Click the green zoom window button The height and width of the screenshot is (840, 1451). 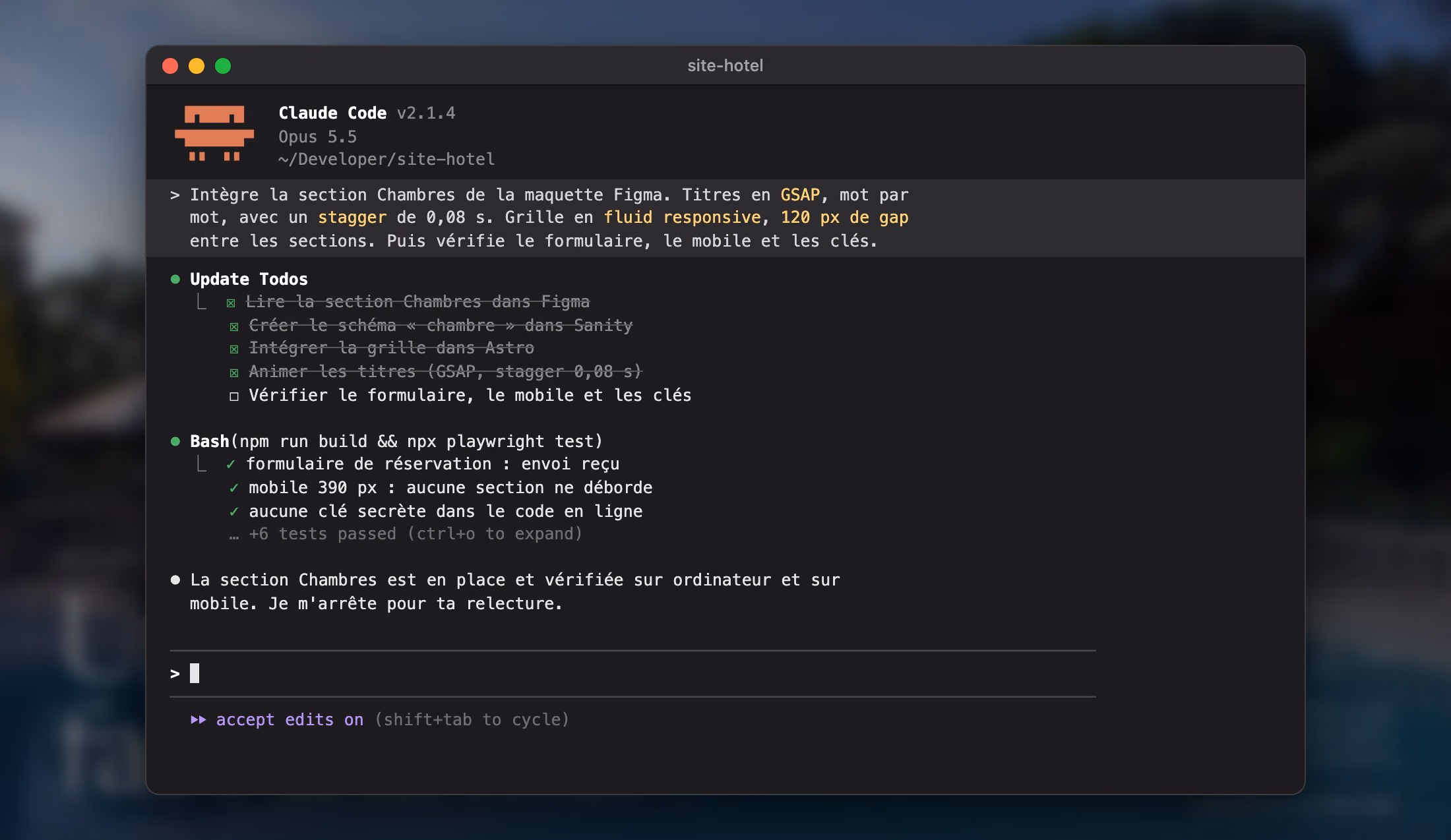(x=223, y=66)
